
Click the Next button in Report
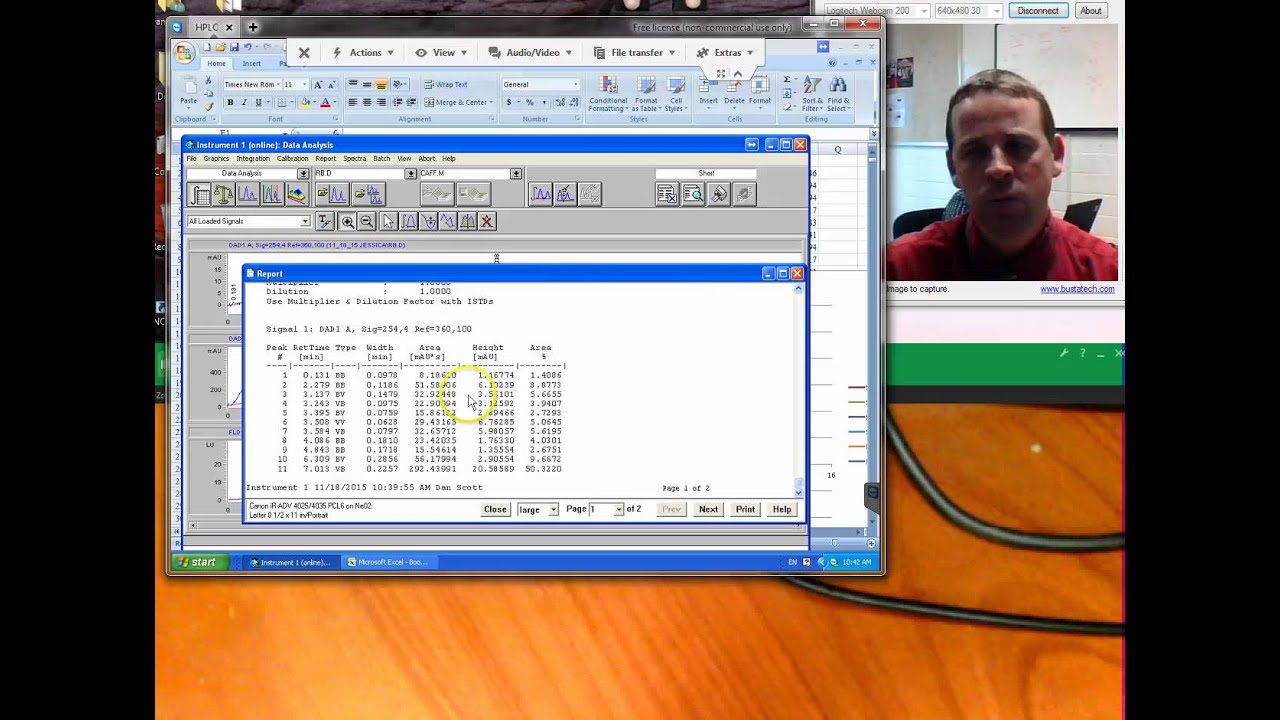click(x=708, y=510)
